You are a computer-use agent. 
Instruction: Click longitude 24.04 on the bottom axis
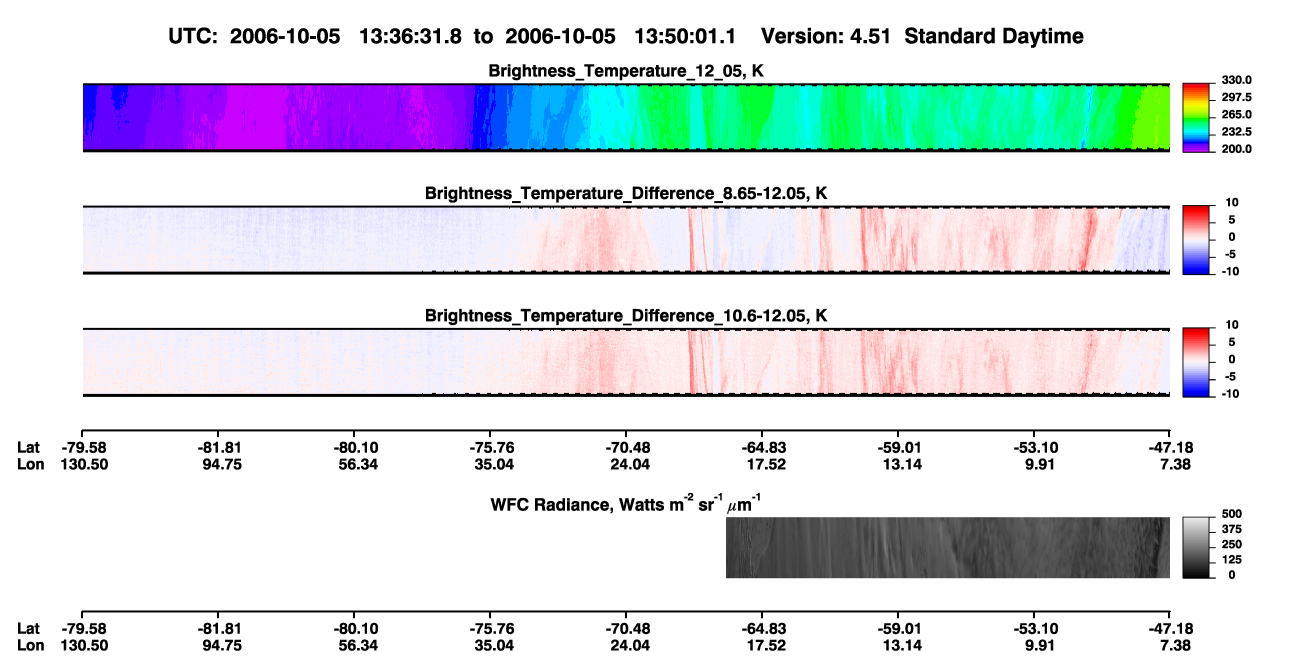(629, 645)
